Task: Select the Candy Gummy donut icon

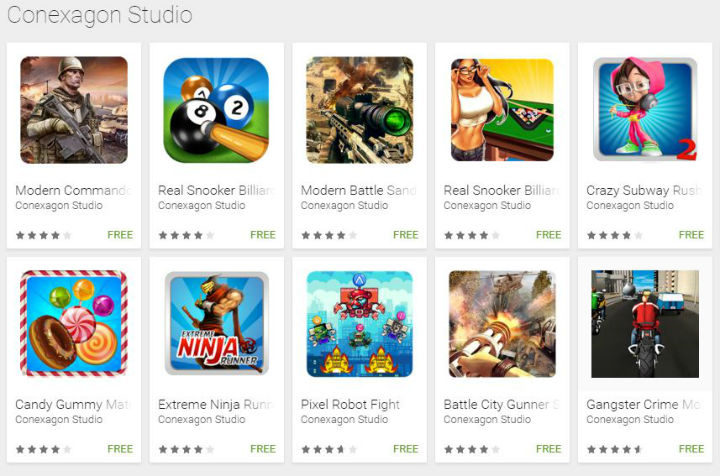Action: coord(74,324)
